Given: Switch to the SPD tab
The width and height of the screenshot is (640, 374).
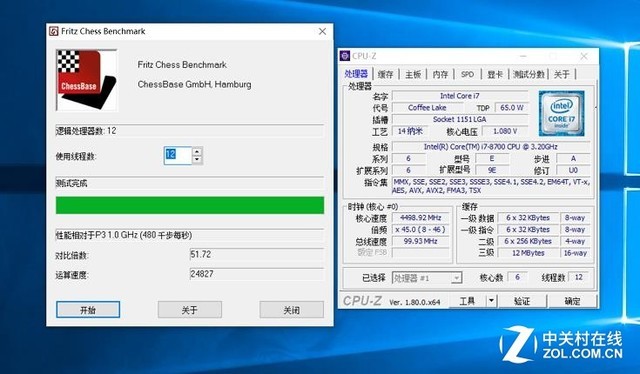Looking at the screenshot, I should coord(467,74).
